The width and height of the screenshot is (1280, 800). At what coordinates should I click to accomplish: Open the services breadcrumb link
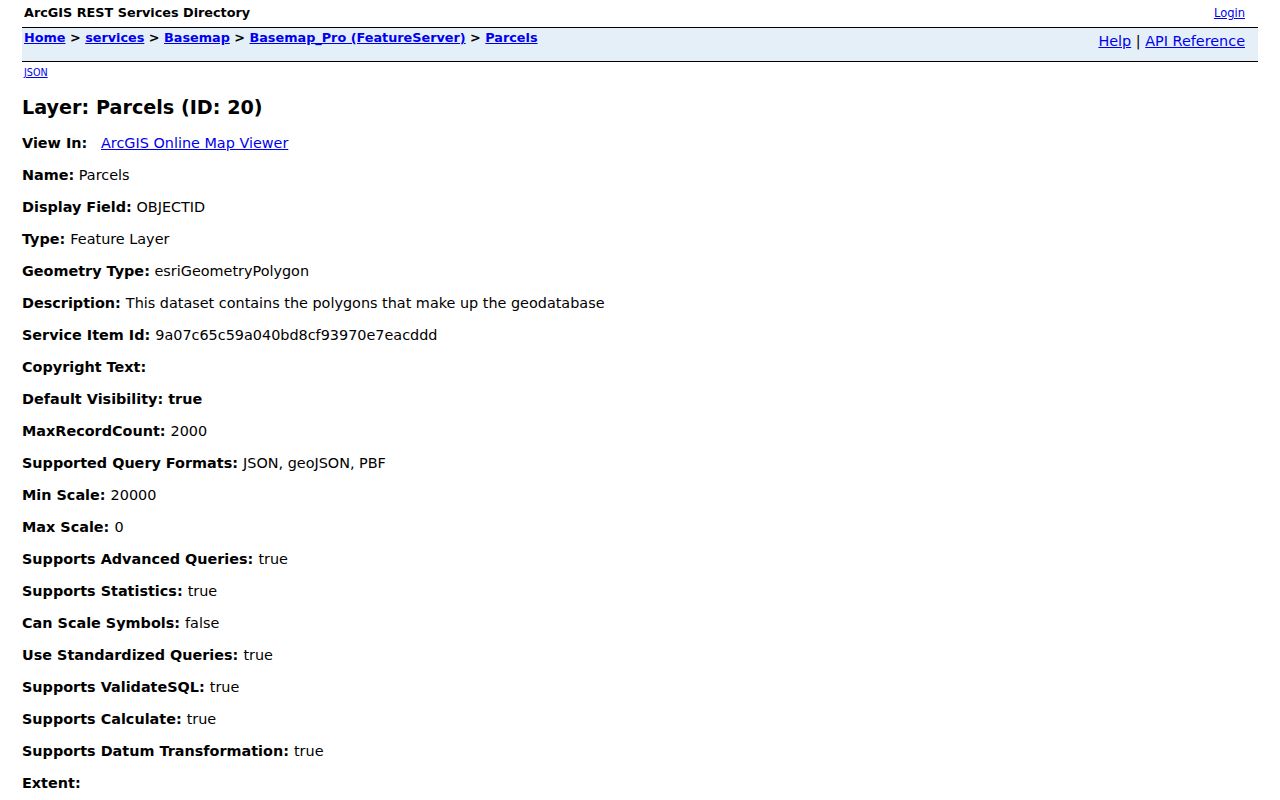tap(115, 38)
